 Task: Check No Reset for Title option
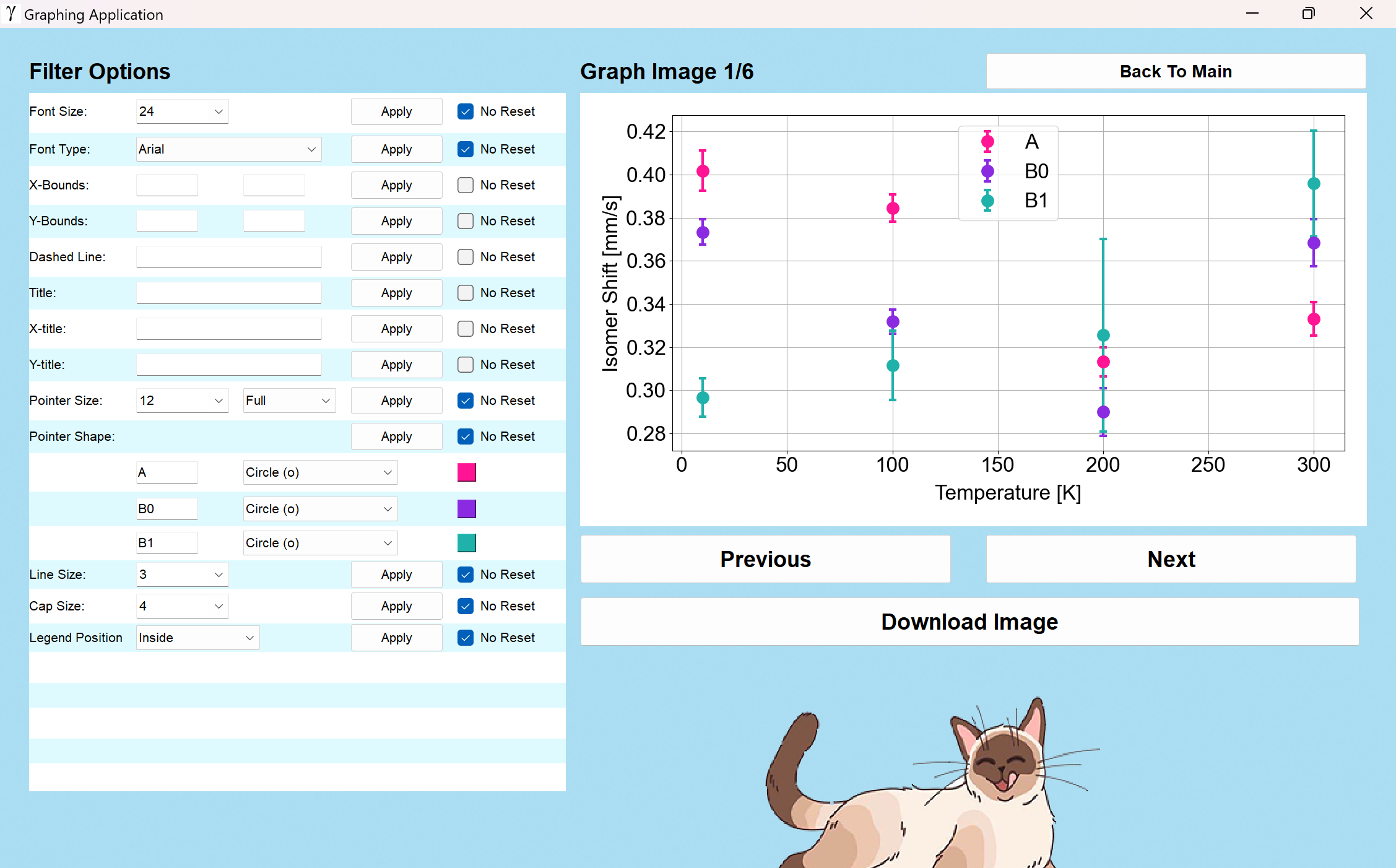465,293
